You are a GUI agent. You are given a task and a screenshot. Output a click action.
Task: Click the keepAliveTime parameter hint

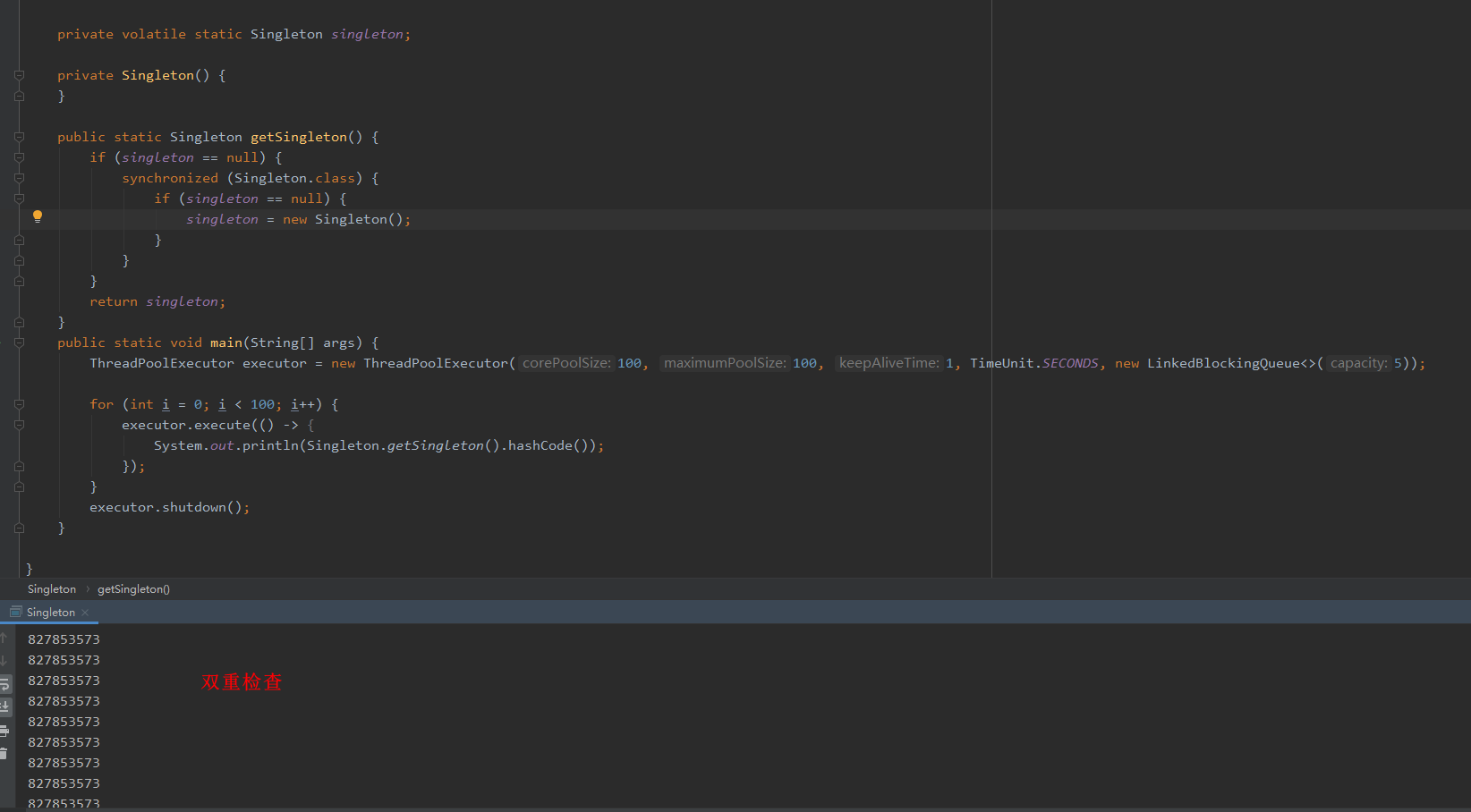coord(889,363)
